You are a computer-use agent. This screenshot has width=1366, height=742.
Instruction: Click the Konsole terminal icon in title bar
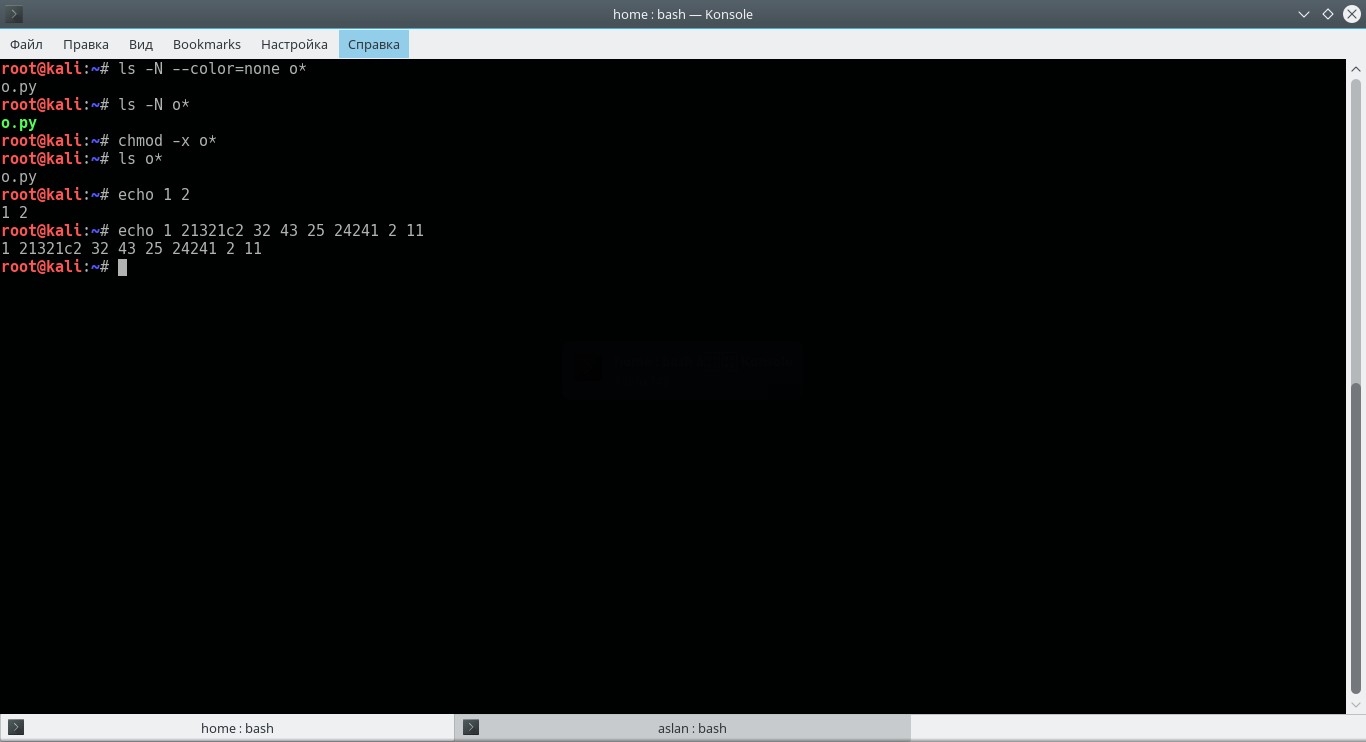(x=14, y=14)
